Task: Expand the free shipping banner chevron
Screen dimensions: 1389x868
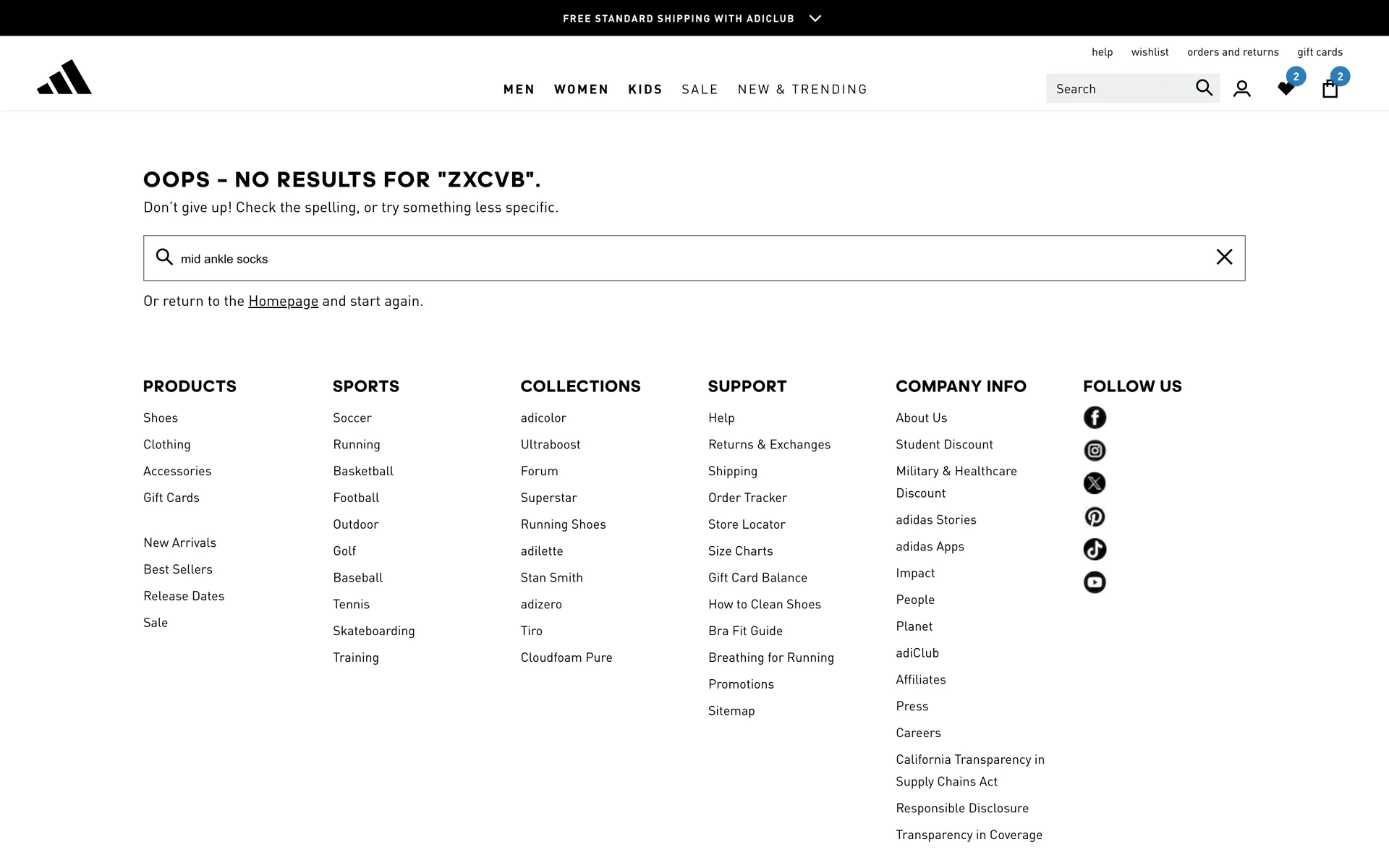Action: (x=815, y=18)
